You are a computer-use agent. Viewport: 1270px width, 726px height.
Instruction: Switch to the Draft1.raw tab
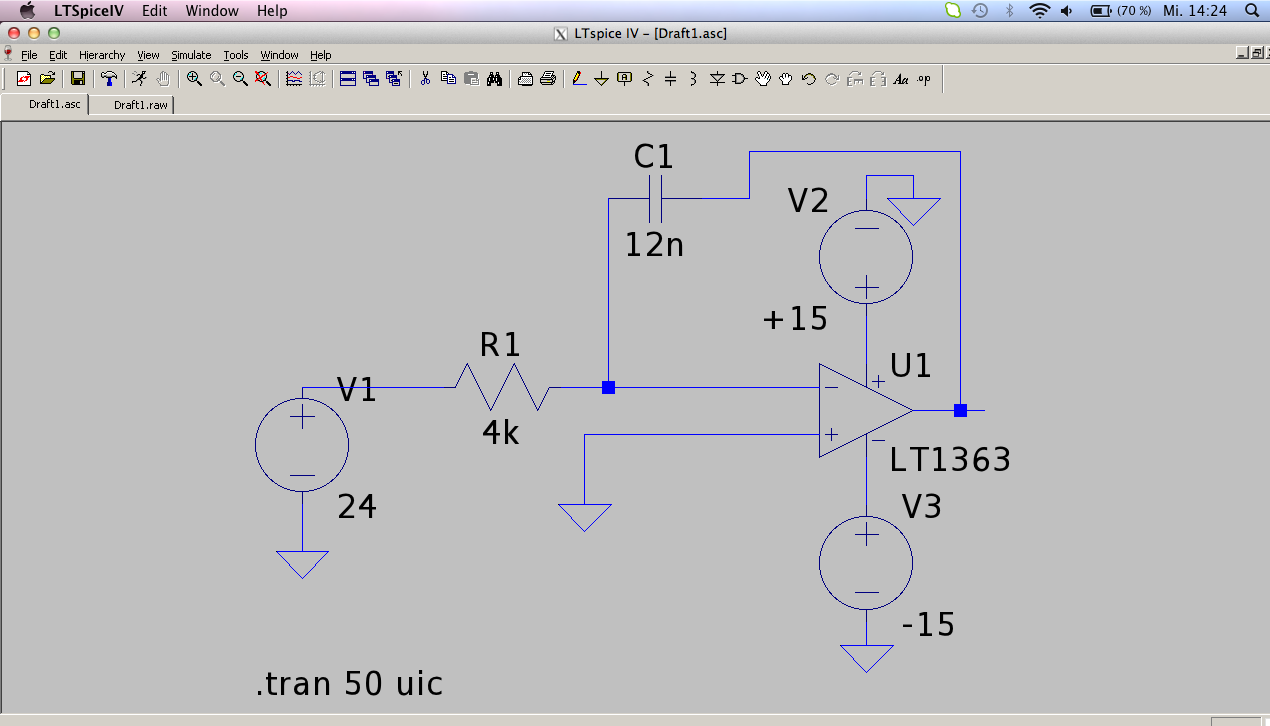pyautogui.click(x=140, y=105)
